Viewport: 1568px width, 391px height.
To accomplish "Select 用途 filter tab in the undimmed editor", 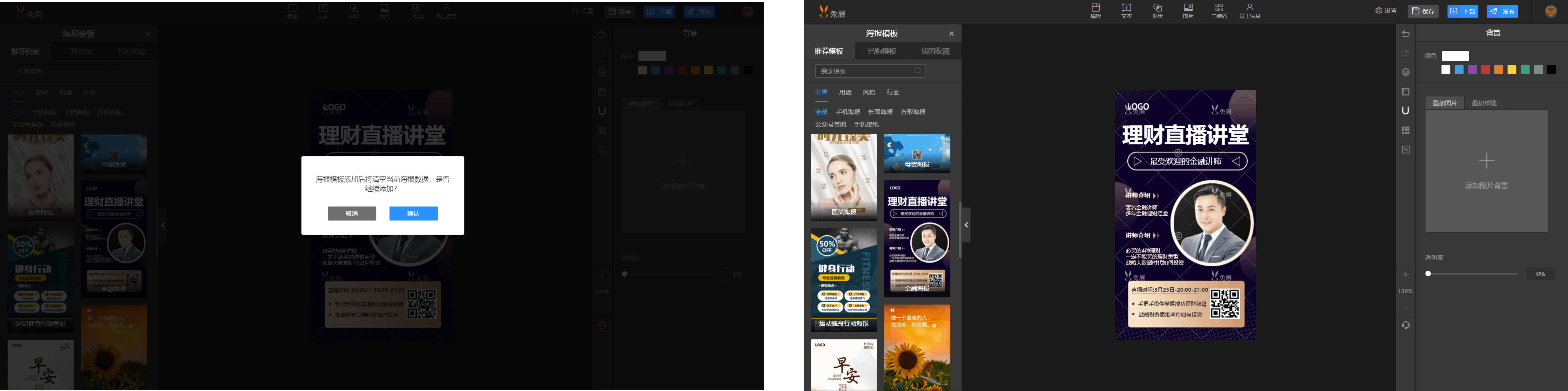I will tap(845, 92).
